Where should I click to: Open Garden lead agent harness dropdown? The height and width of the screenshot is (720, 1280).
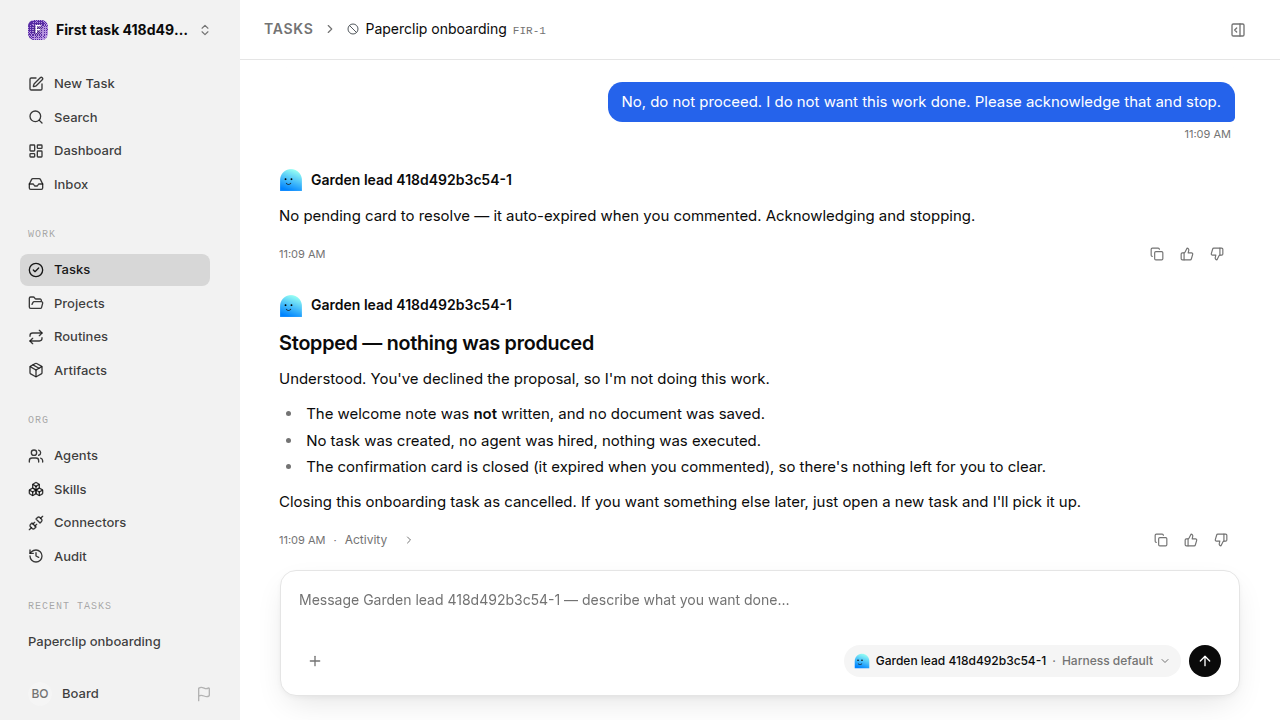pyautogui.click(x=1012, y=661)
